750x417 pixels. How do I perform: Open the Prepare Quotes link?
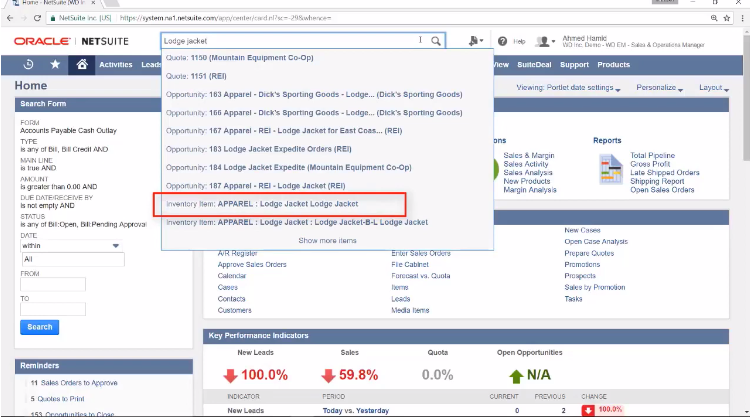pyautogui.click(x=589, y=253)
